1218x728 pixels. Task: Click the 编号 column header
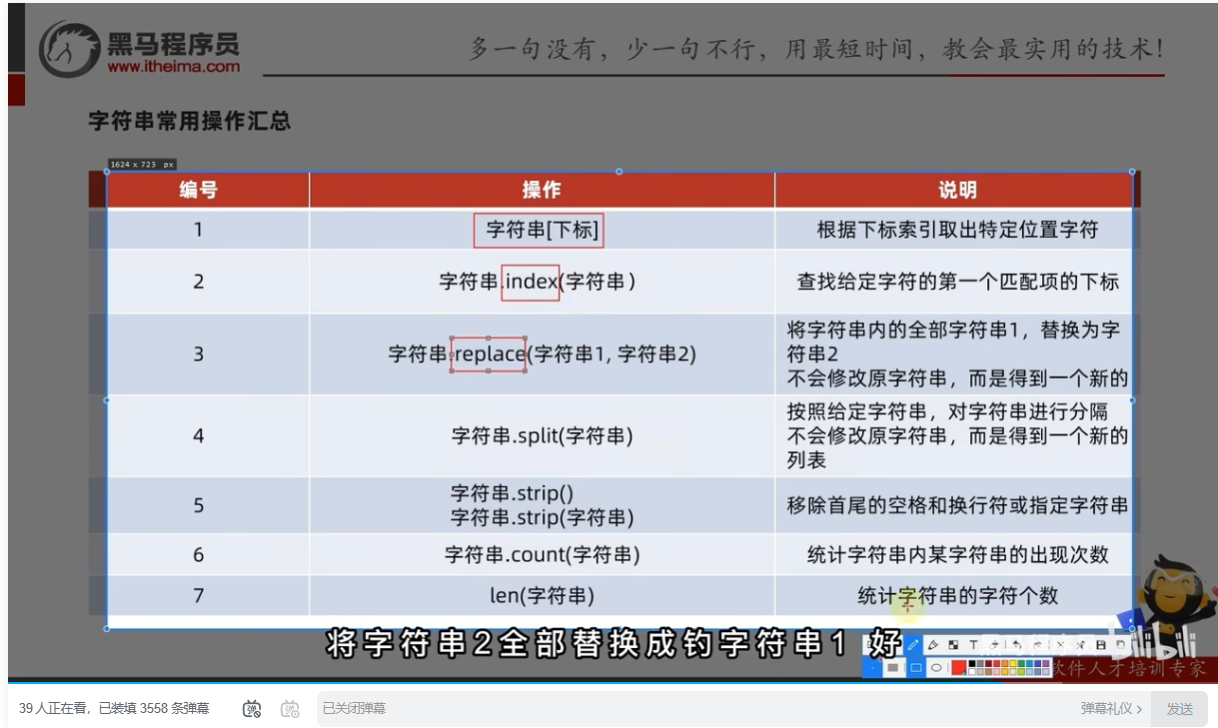point(198,190)
